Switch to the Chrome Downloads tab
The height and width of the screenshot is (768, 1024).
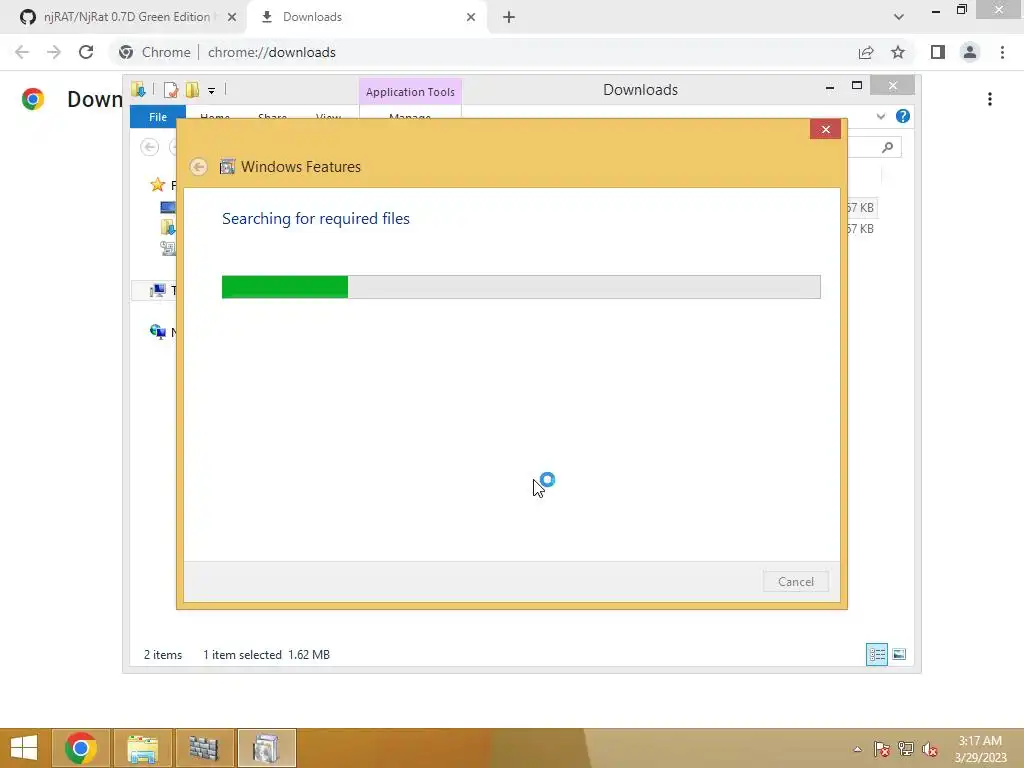coord(366,17)
